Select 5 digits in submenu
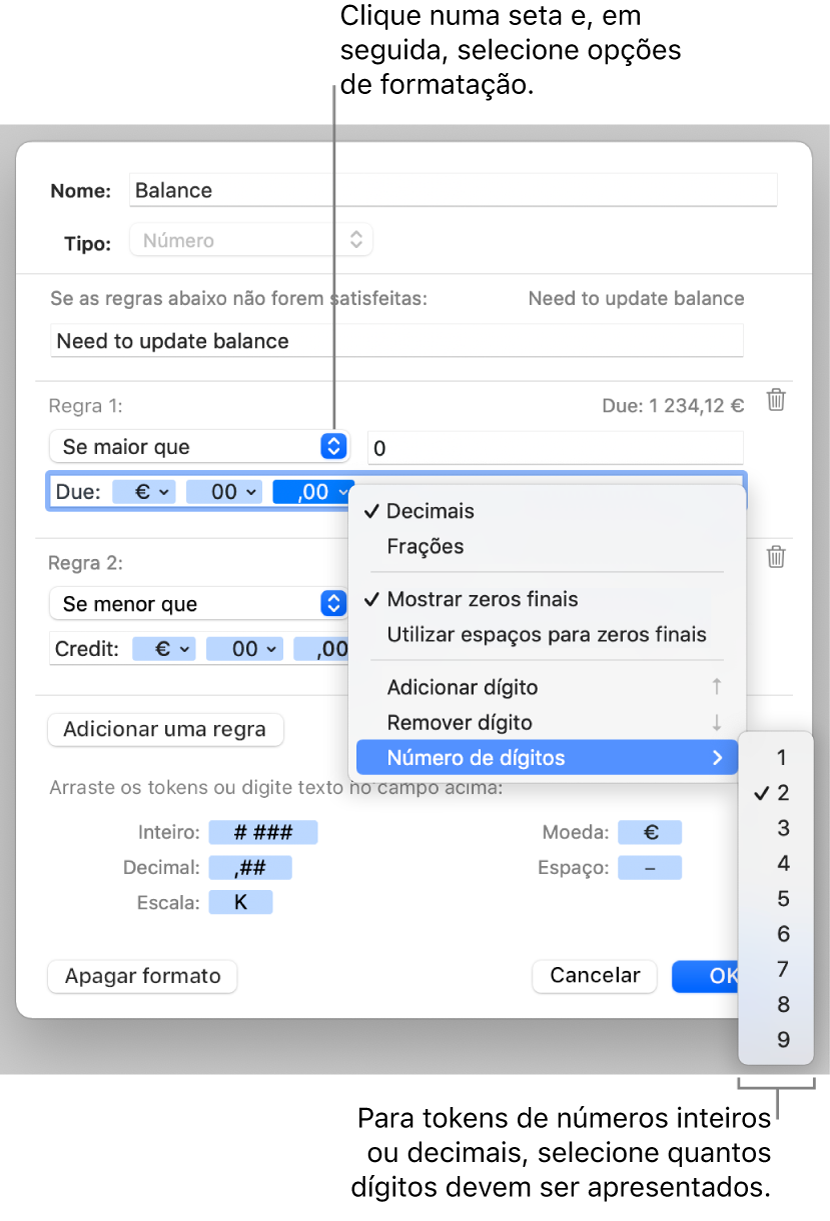This screenshot has width=830, height=1221. 776,899
